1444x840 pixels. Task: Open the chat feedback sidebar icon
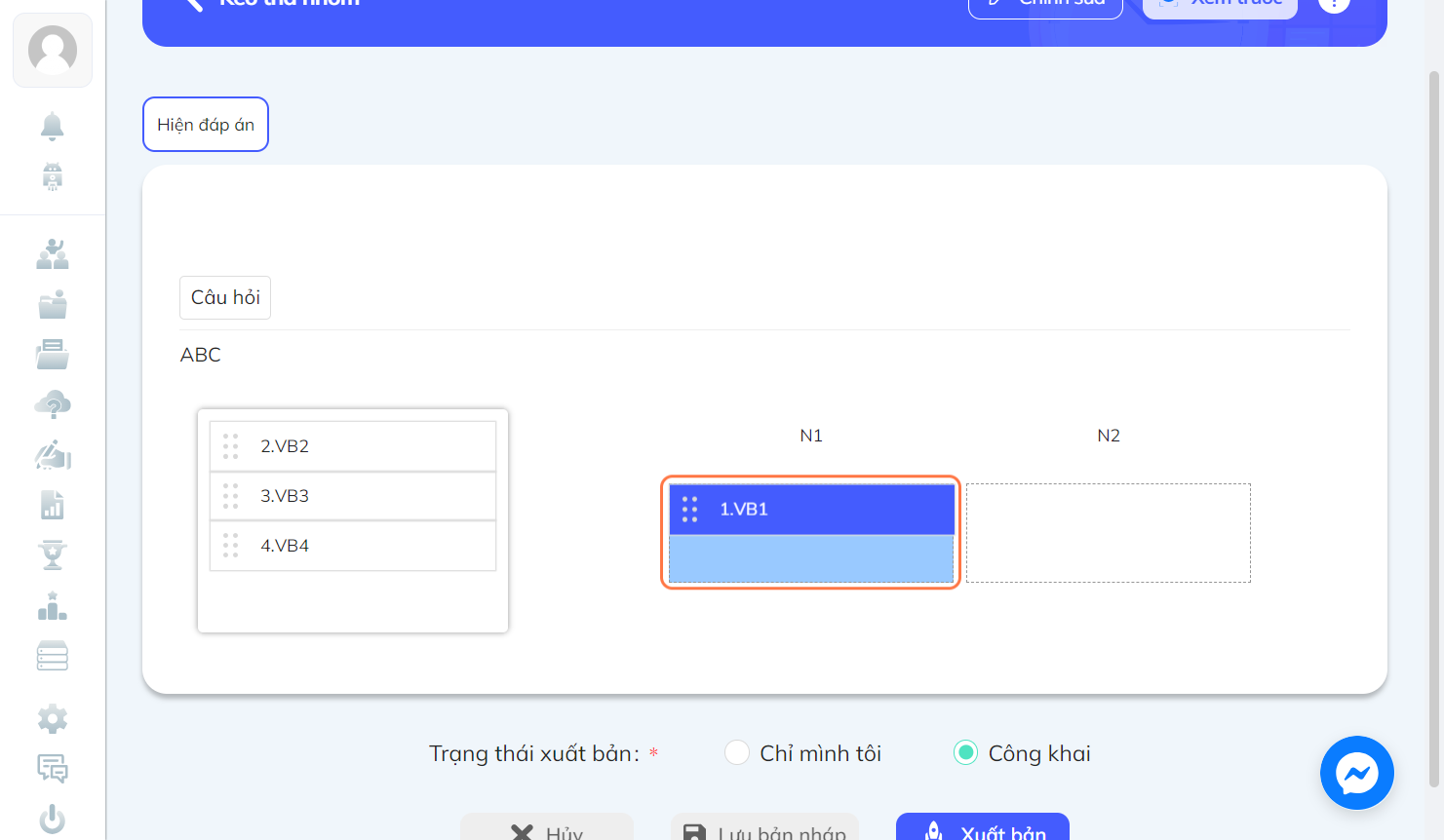(x=53, y=769)
